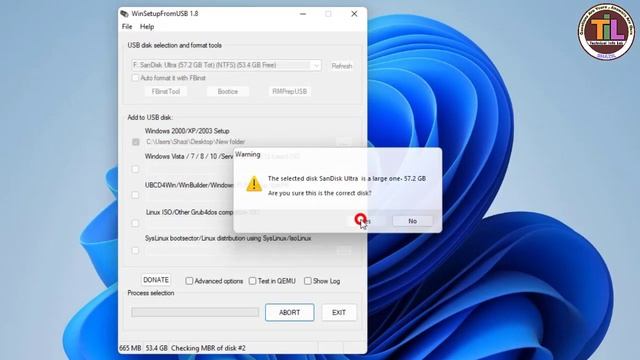This screenshot has height=360, width=640.
Task: Check the Linux ISO/Other Grub4dos checkbox
Action: 135,223
